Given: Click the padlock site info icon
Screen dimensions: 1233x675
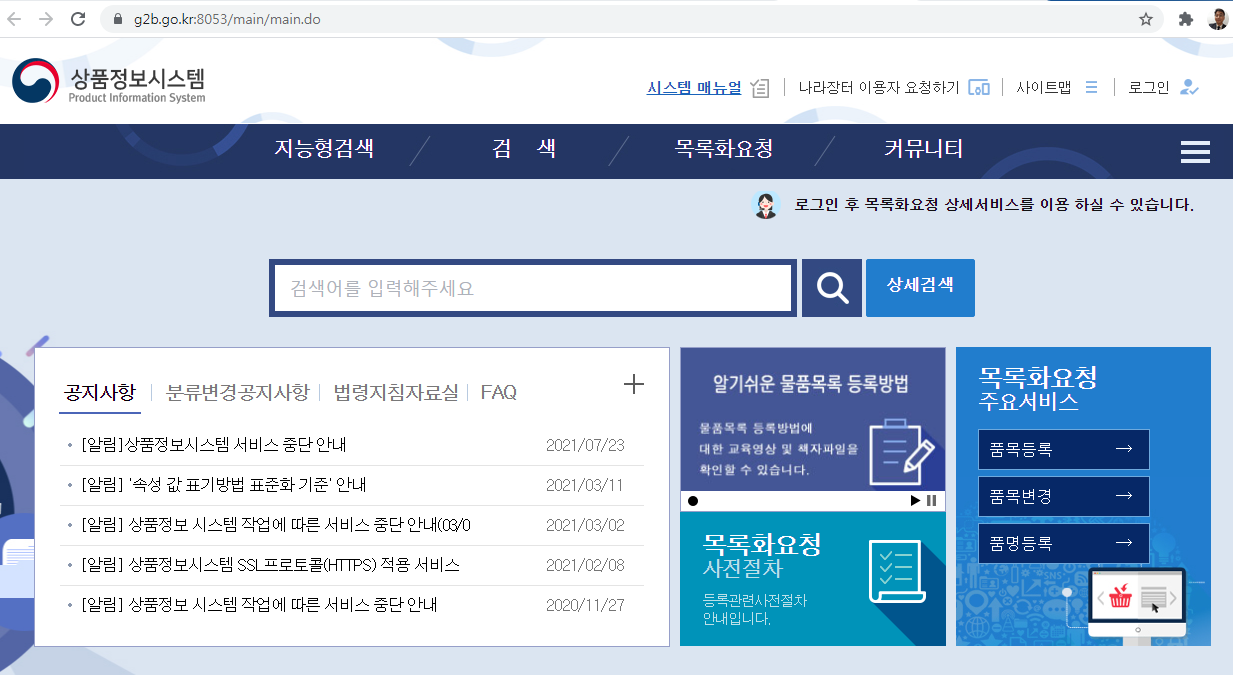Looking at the screenshot, I should (x=119, y=19).
